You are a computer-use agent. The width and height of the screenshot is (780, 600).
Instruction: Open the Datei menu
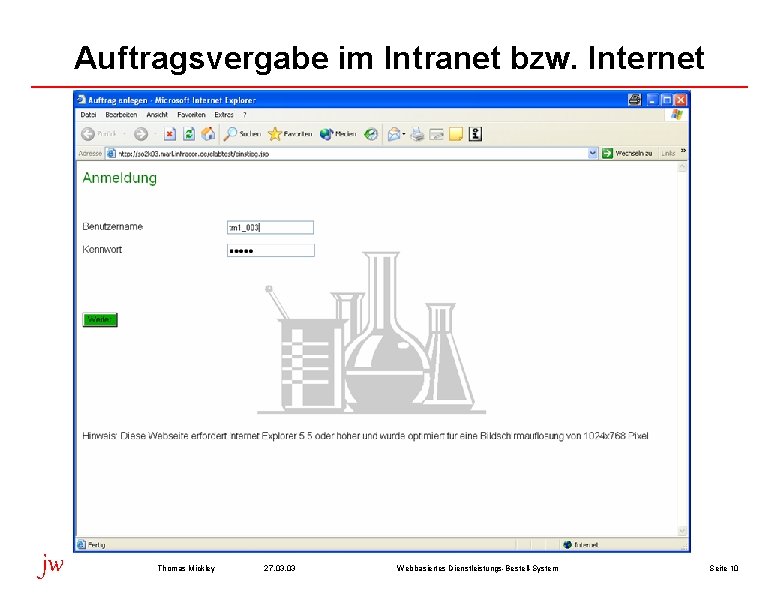(x=88, y=115)
